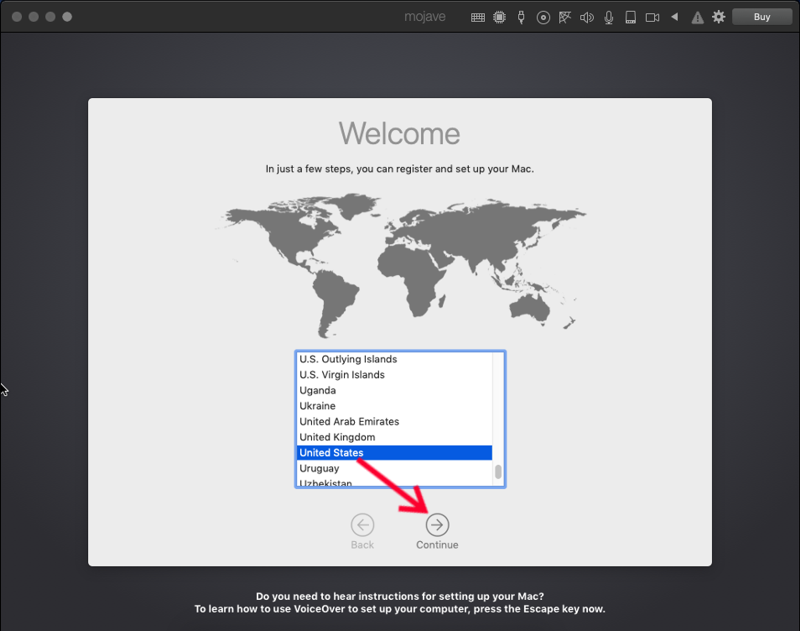Open the settings gear icon

718,17
